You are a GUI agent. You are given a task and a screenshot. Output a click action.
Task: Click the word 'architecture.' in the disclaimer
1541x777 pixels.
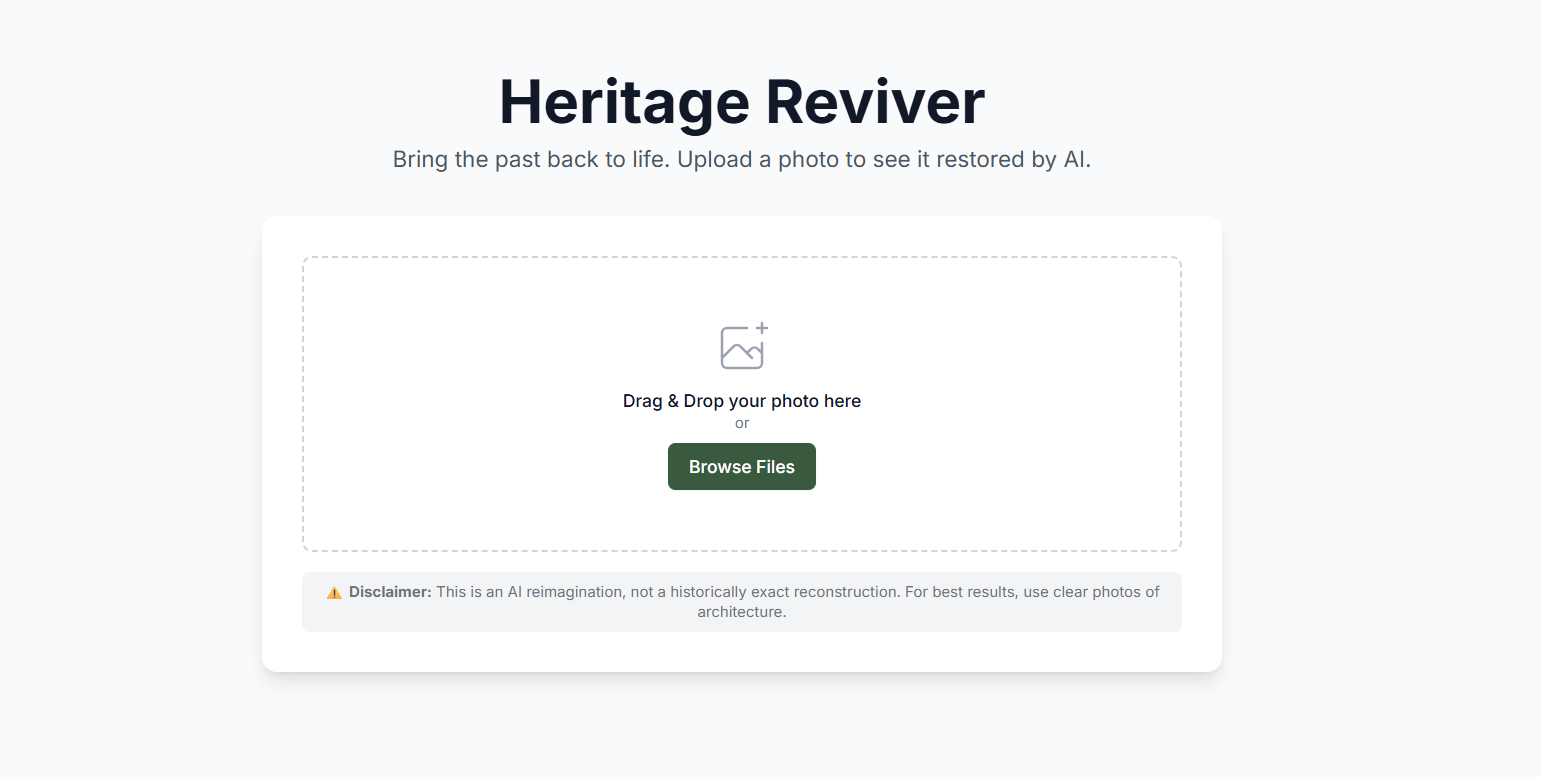(x=742, y=612)
